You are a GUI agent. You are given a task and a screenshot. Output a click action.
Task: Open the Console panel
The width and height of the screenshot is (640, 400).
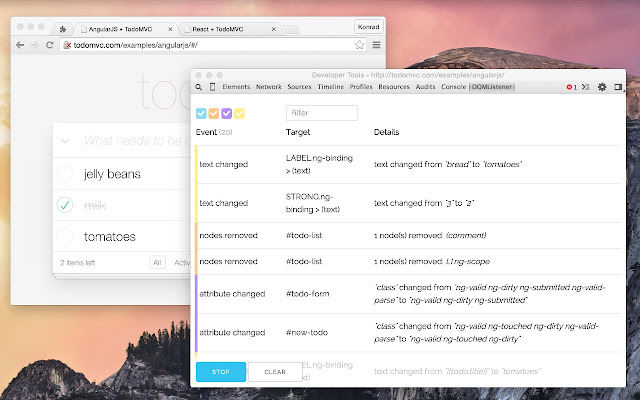453,87
